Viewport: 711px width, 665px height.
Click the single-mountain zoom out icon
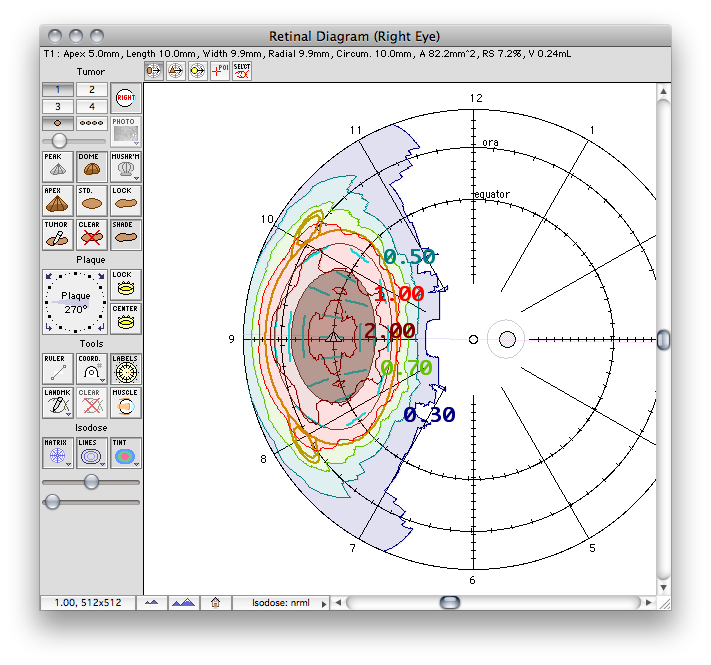151,603
